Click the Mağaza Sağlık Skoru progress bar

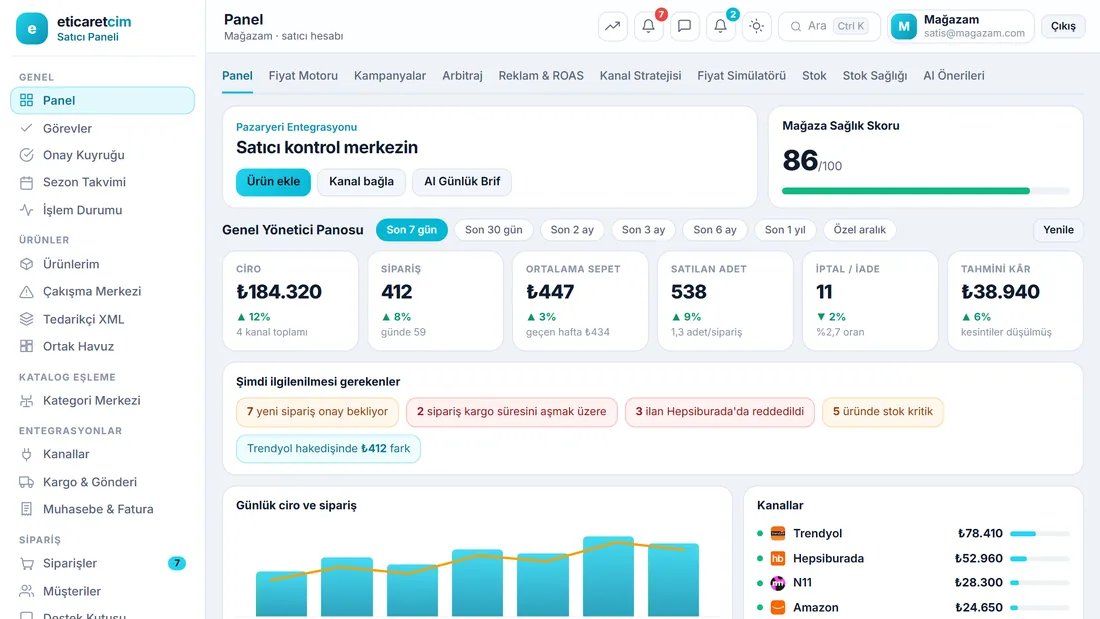coord(925,191)
